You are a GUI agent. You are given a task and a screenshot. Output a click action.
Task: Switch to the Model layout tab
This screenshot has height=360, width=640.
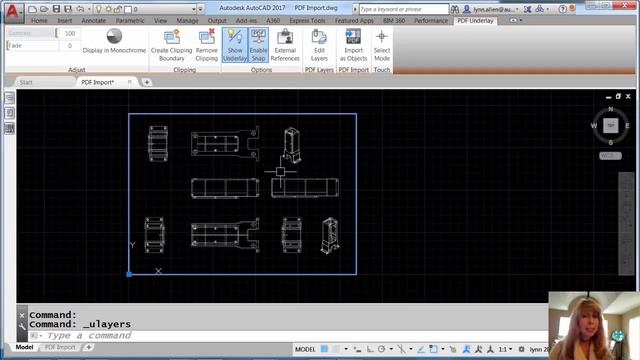(x=24, y=347)
